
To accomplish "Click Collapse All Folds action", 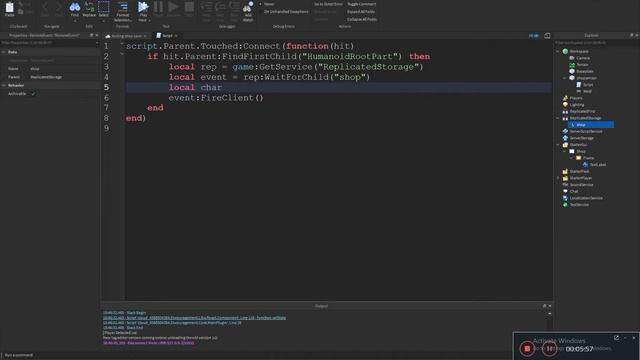I will [x=362, y=19].
